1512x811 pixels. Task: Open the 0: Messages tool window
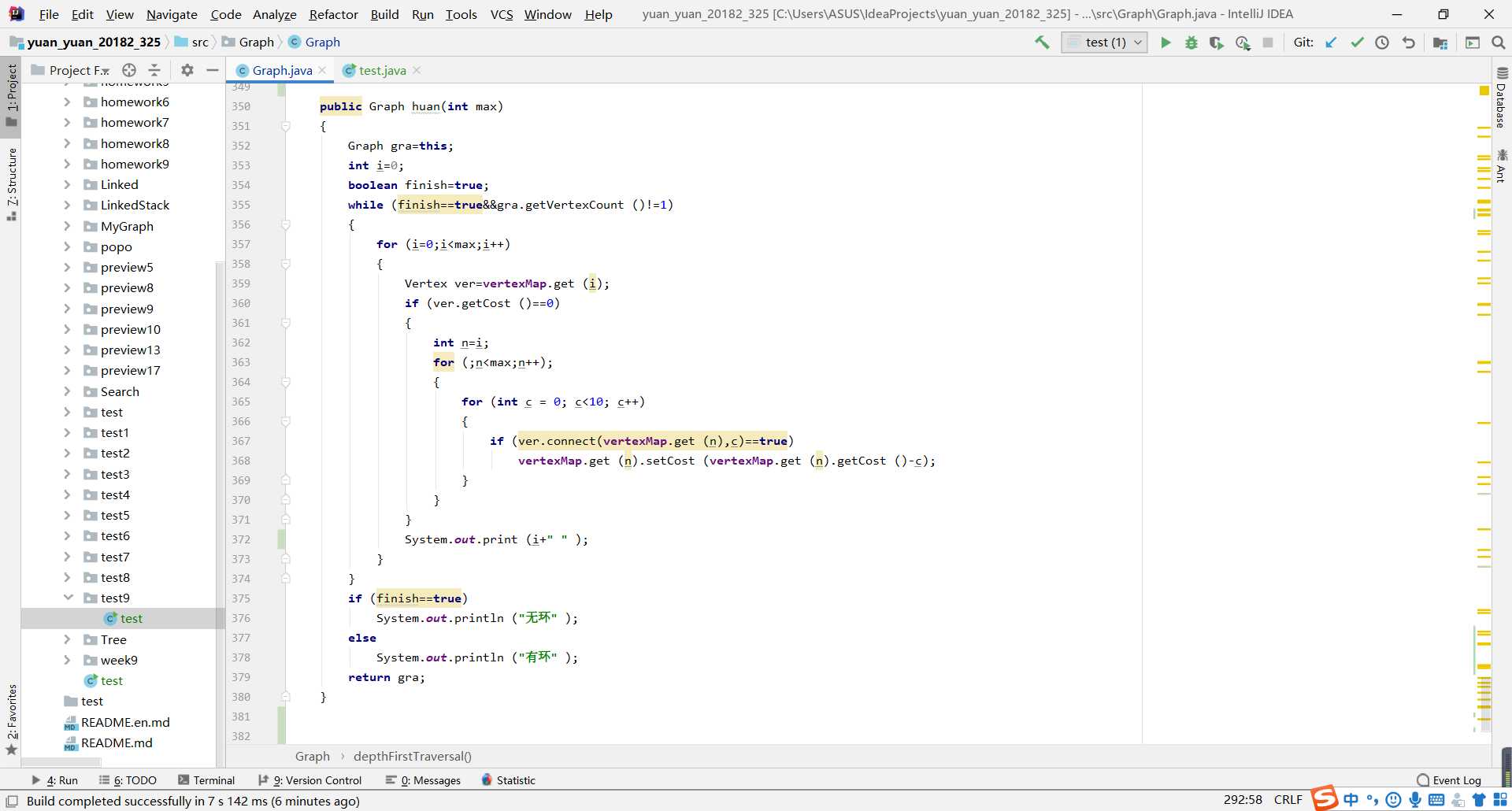click(x=423, y=780)
